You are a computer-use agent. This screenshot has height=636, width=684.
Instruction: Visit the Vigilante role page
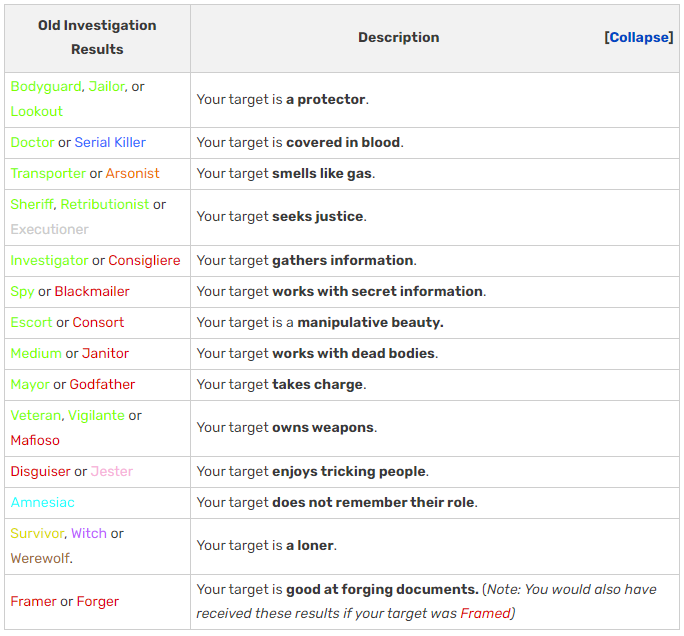point(96,415)
